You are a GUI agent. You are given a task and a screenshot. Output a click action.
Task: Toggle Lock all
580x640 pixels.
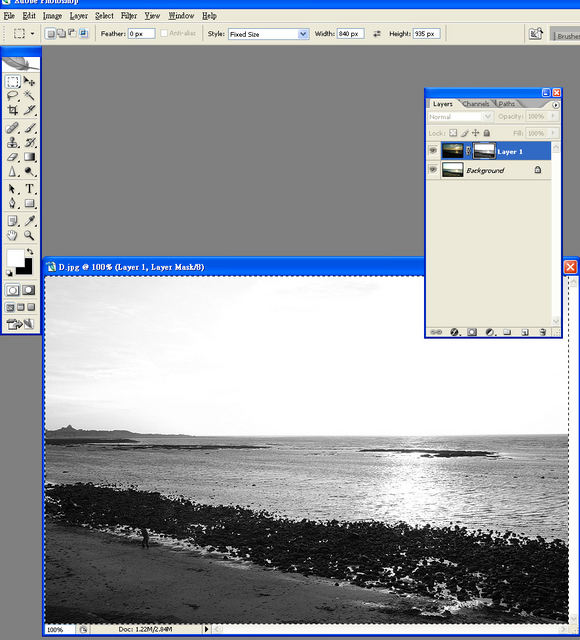[x=487, y=133]
